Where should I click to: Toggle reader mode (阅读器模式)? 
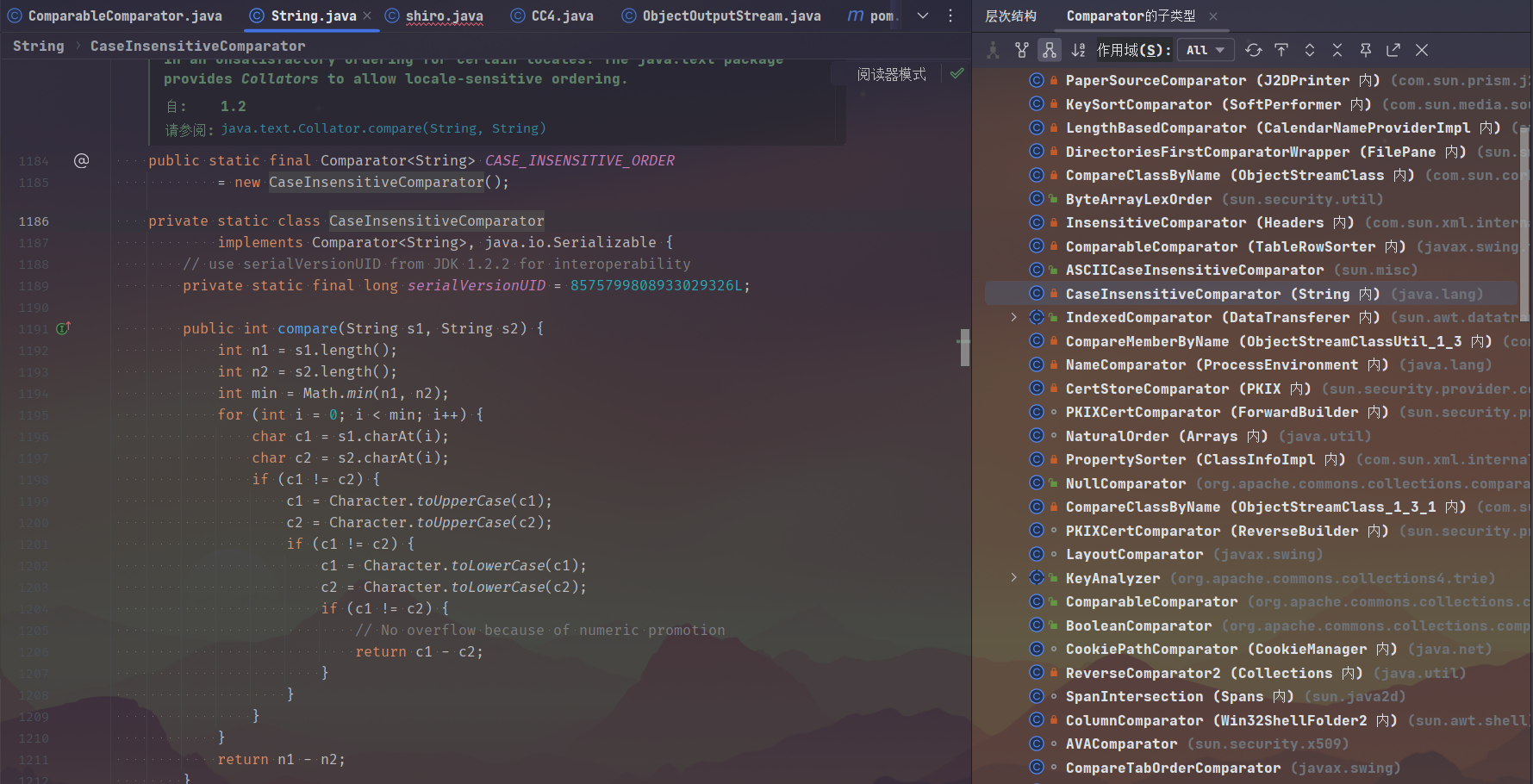point(891,74)
